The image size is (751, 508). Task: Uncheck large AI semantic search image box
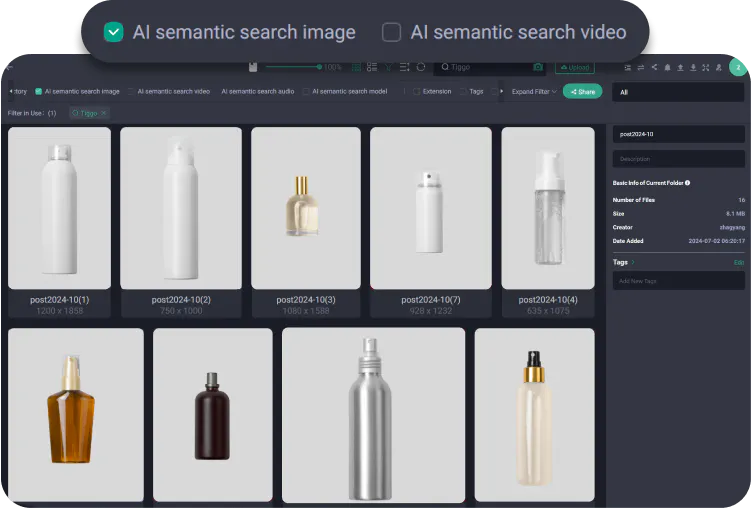tap(114, 32)
